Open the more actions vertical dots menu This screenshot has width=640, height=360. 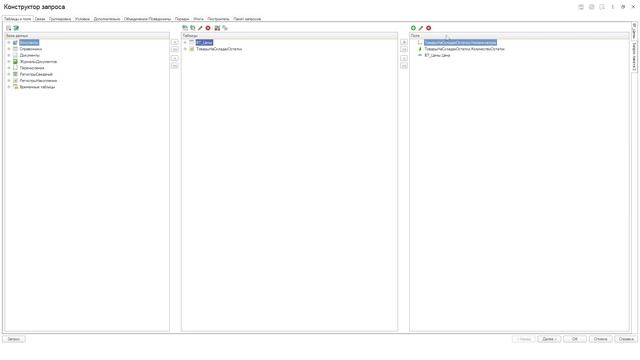point(612,7)
